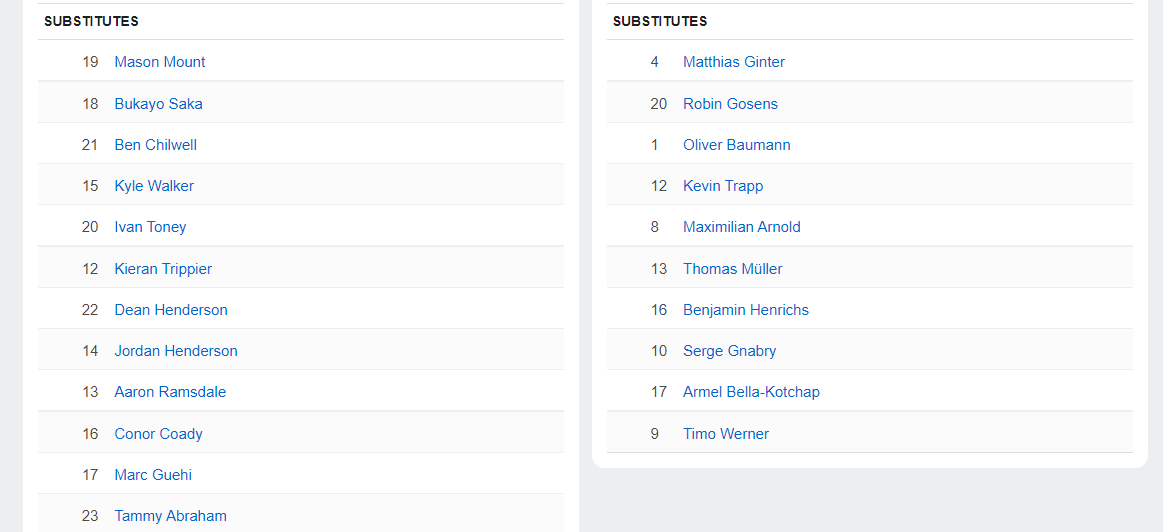Click the Robin Gosens link
This screenshot has width=1163, height=532.
click(x=730, y=104)
